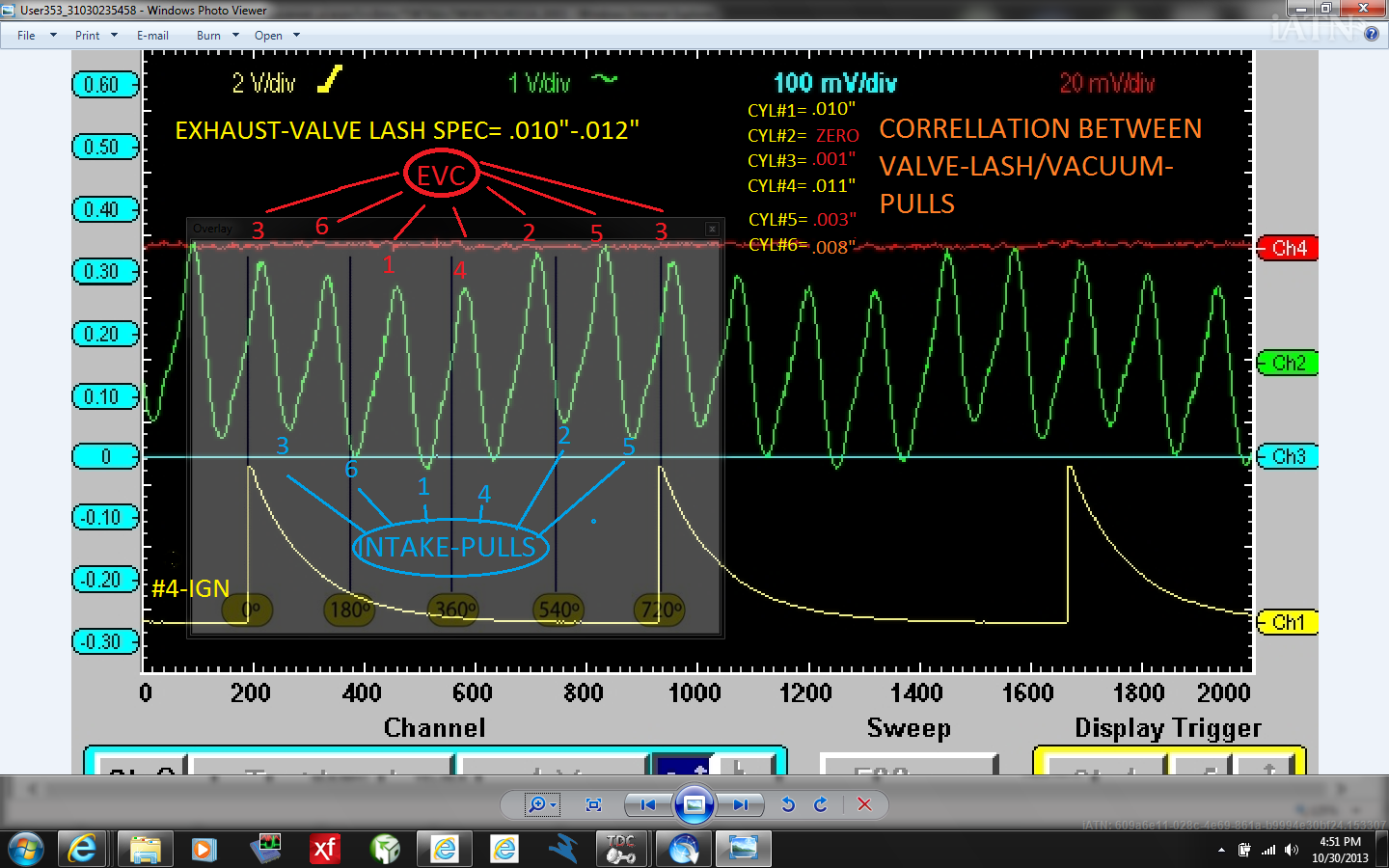Viewport: 1389px width, 868px height.
Task: Show hidden system tray icons
Action: [x=1221, y=850]
